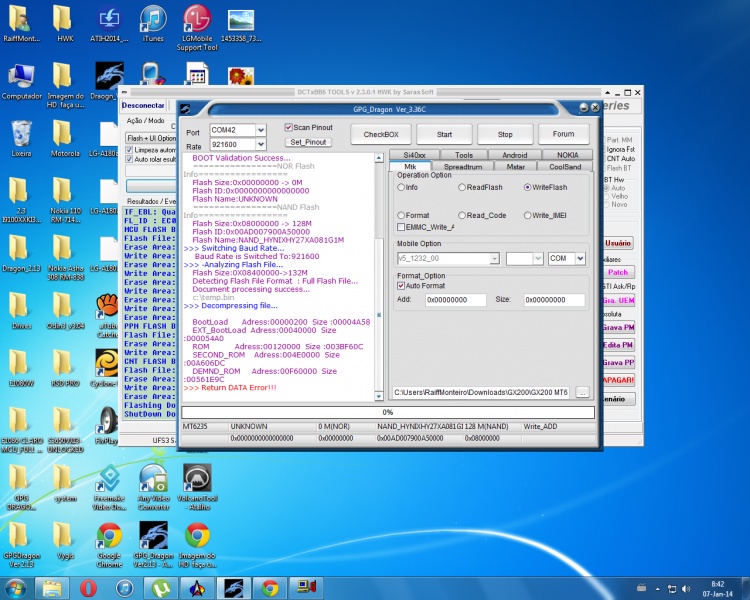Click the Add address input field

pos(455,300)
